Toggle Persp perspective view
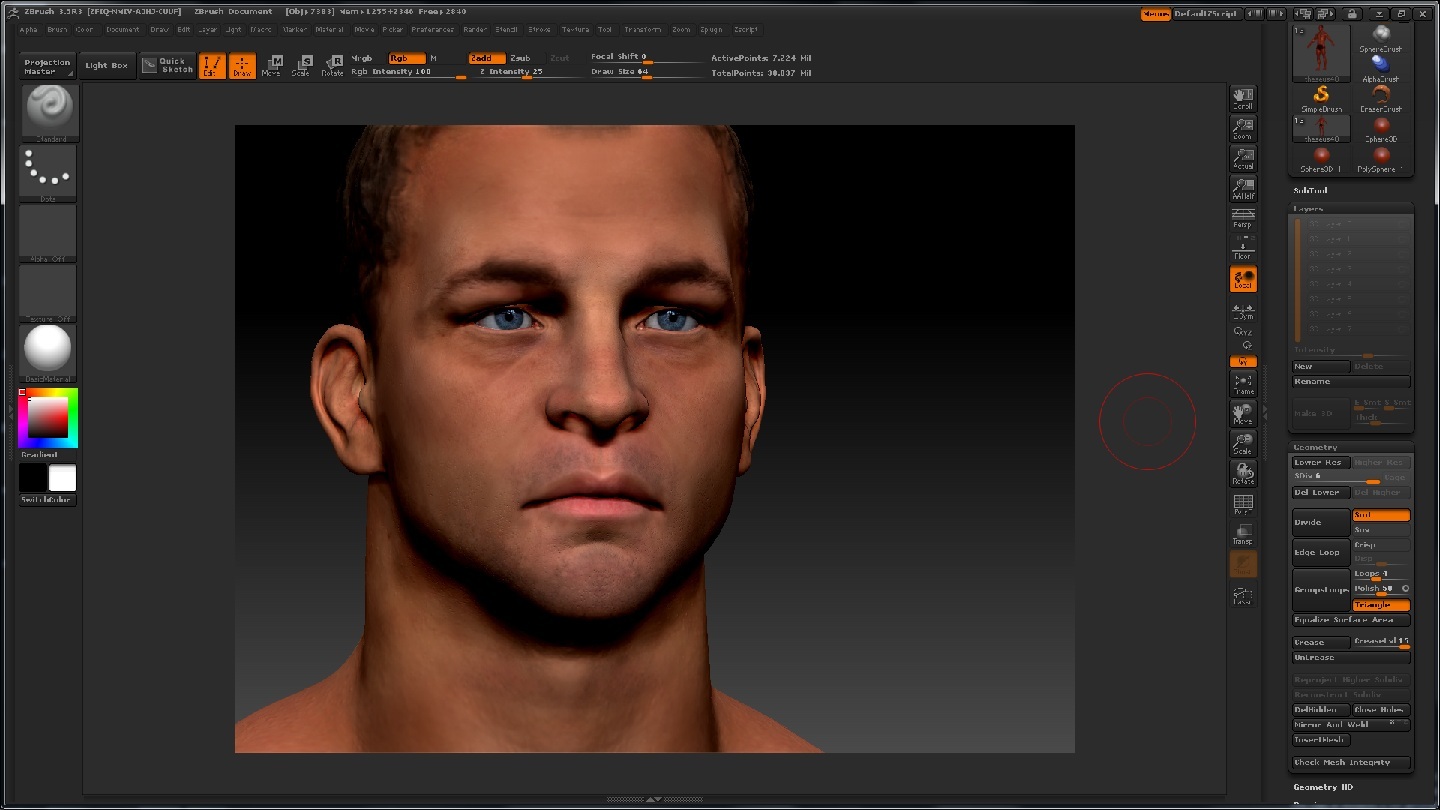This screenshot has height=810, width=1440. [1243, 218]
